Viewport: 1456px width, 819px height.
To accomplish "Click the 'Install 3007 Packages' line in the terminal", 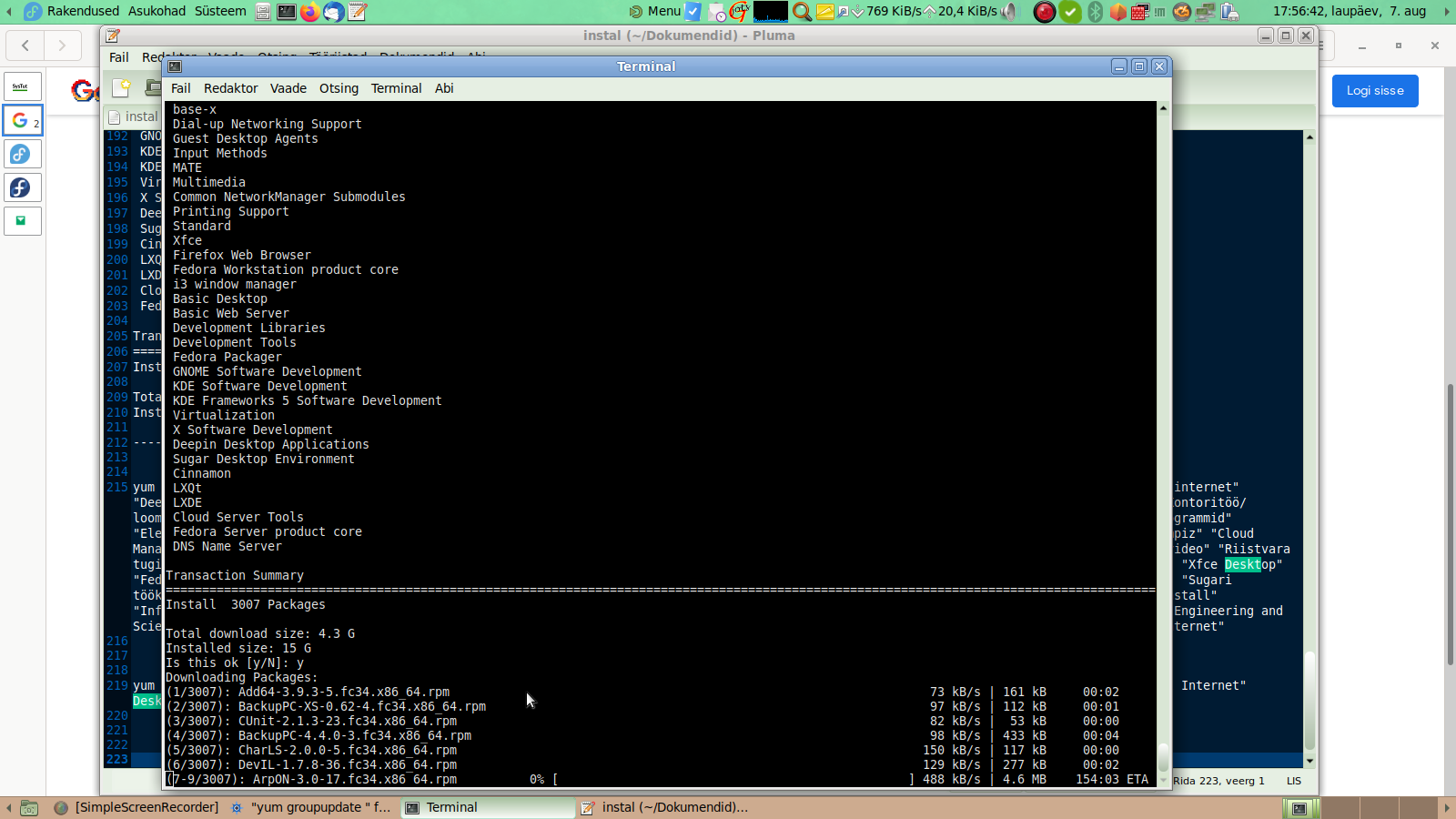I will (246, 604).
